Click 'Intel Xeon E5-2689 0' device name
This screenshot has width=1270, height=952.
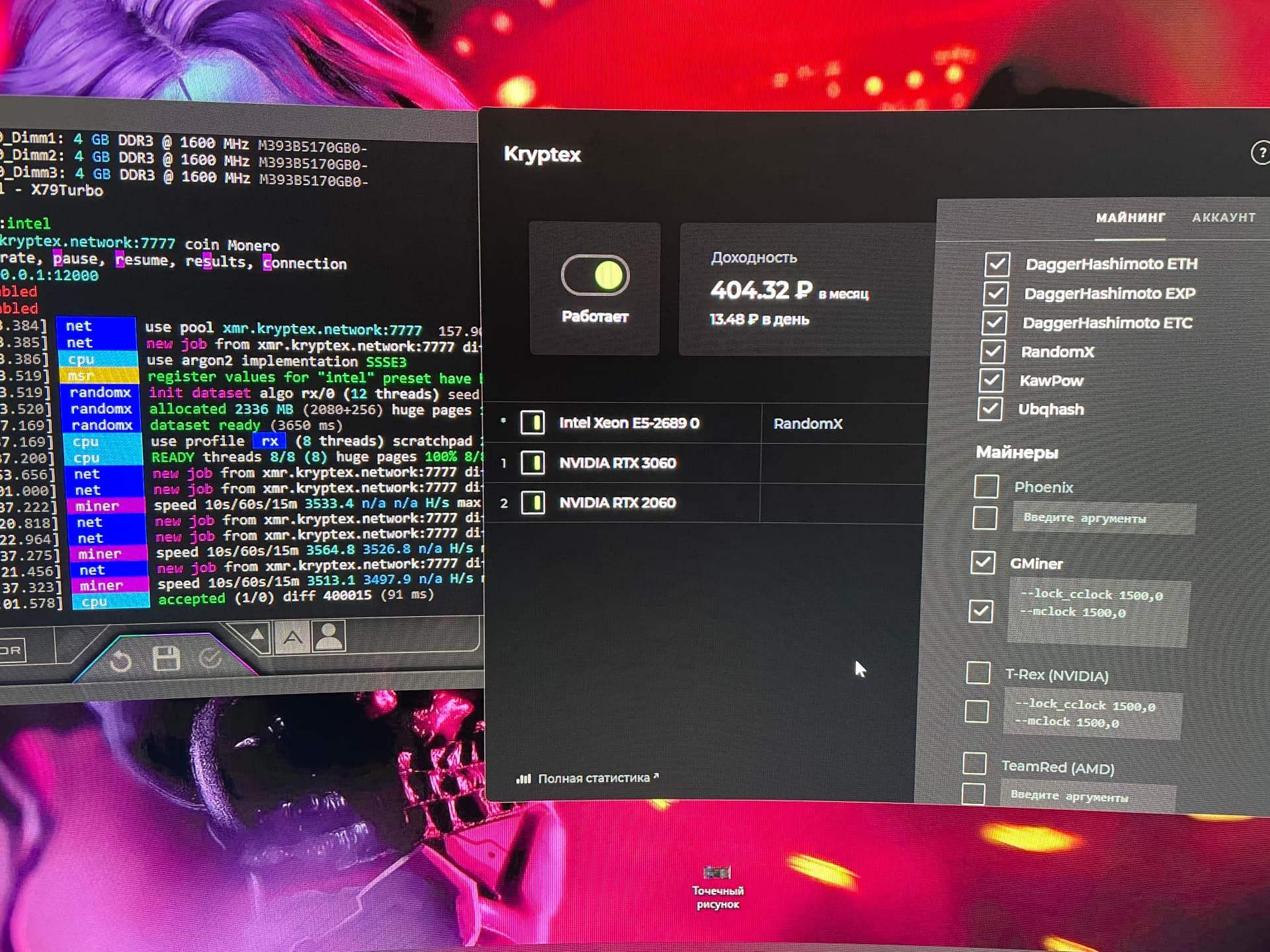tap(629, 423)
